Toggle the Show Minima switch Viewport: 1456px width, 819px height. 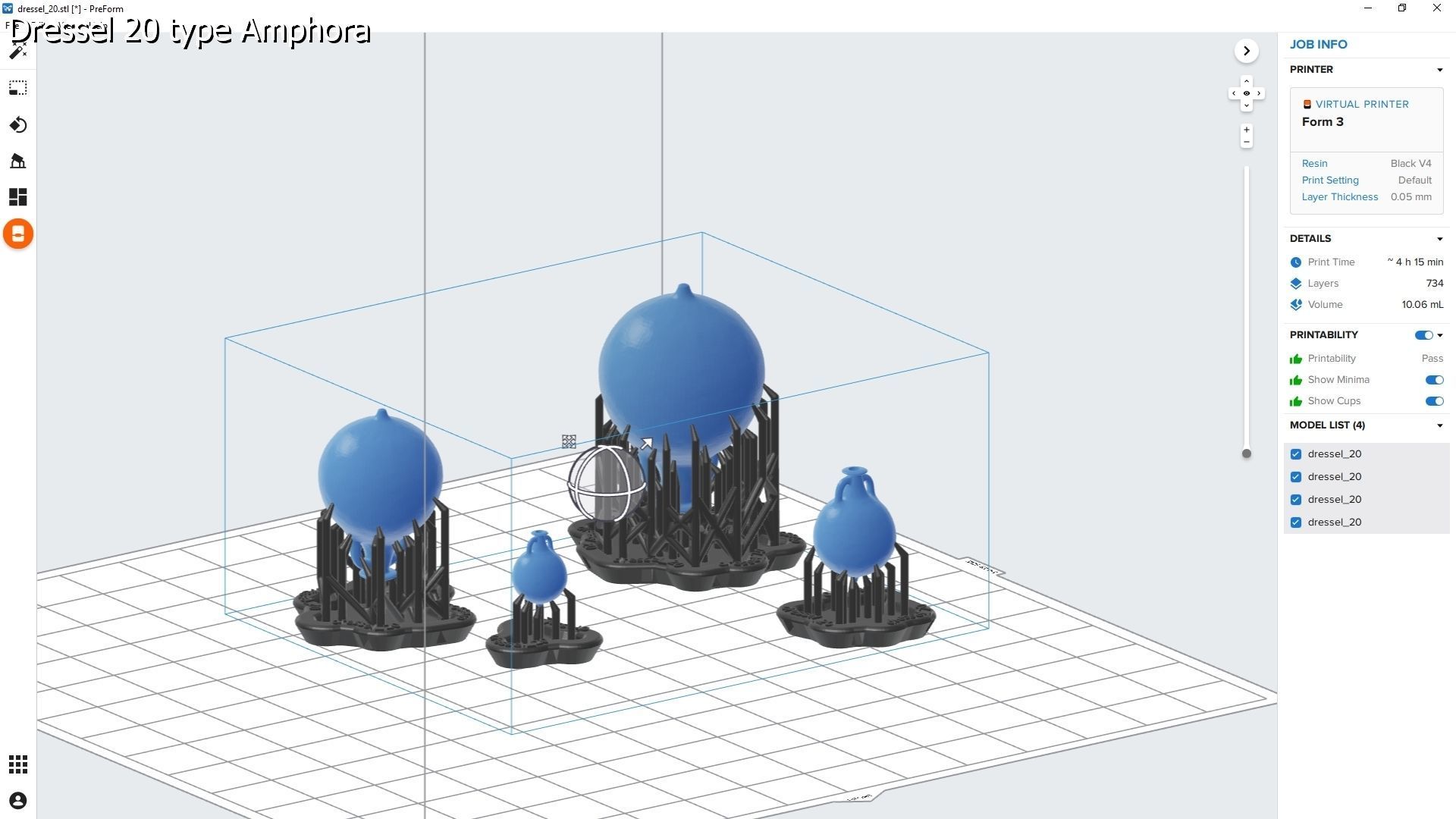1434,380
